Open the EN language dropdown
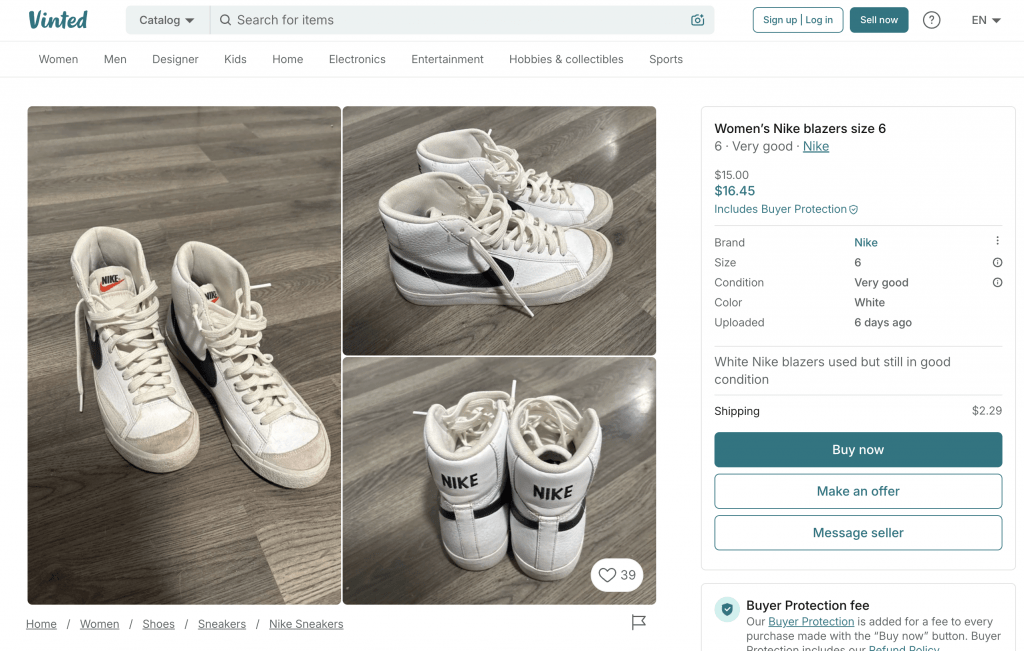This screenshot has width=1024, height=651. pos(985,20)
